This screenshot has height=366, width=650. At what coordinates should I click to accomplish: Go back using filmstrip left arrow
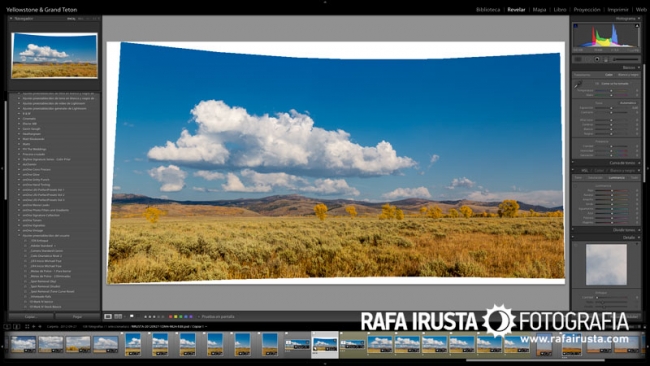point(34,327)
